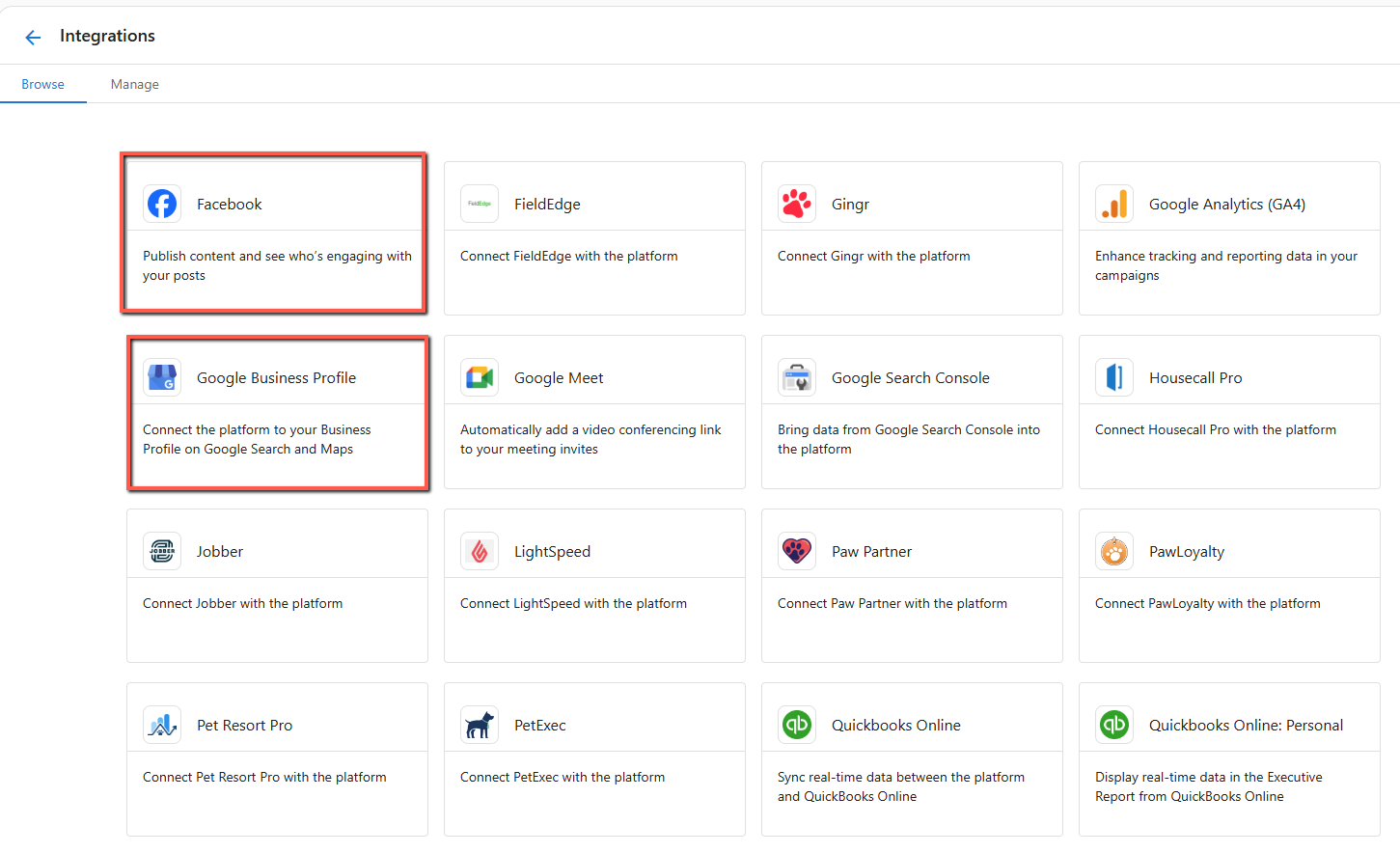Click 'Connect the platform to your Business Profile' text

(257, 439)
